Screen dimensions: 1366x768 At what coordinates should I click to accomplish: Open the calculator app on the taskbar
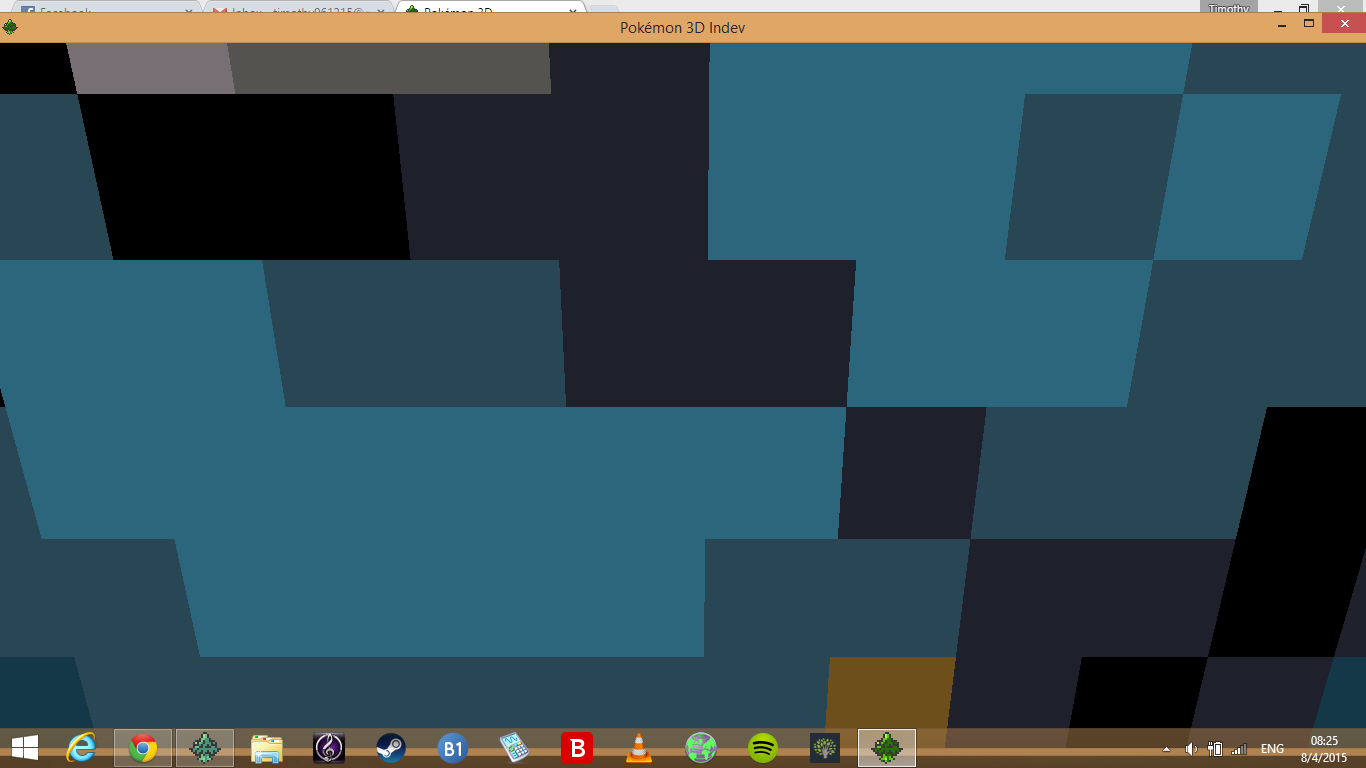tap(514, 747)
